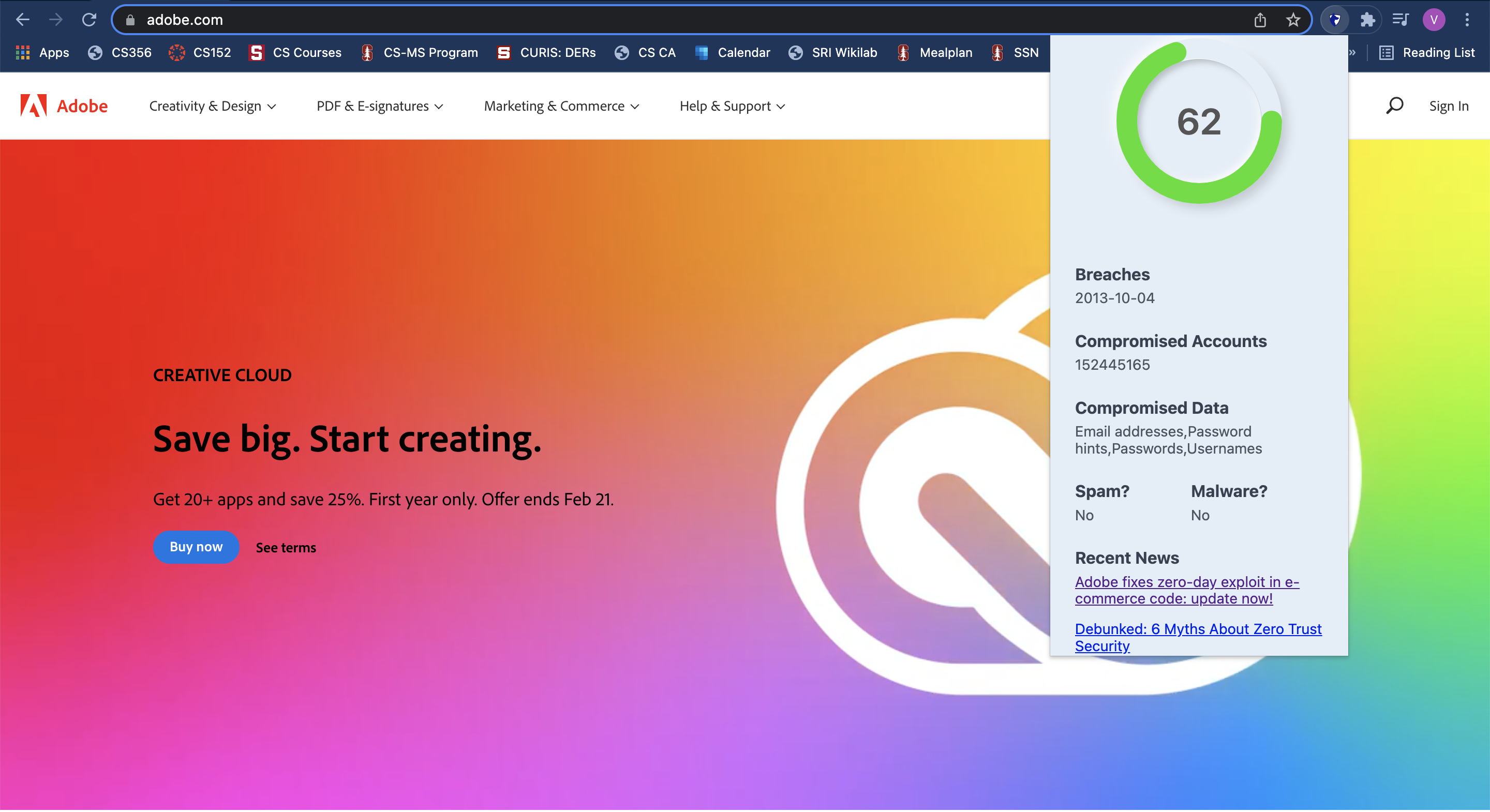Open the Adobe search magnifier
Viewport: 1490px width, 812px height.
tap(1395, 106)
